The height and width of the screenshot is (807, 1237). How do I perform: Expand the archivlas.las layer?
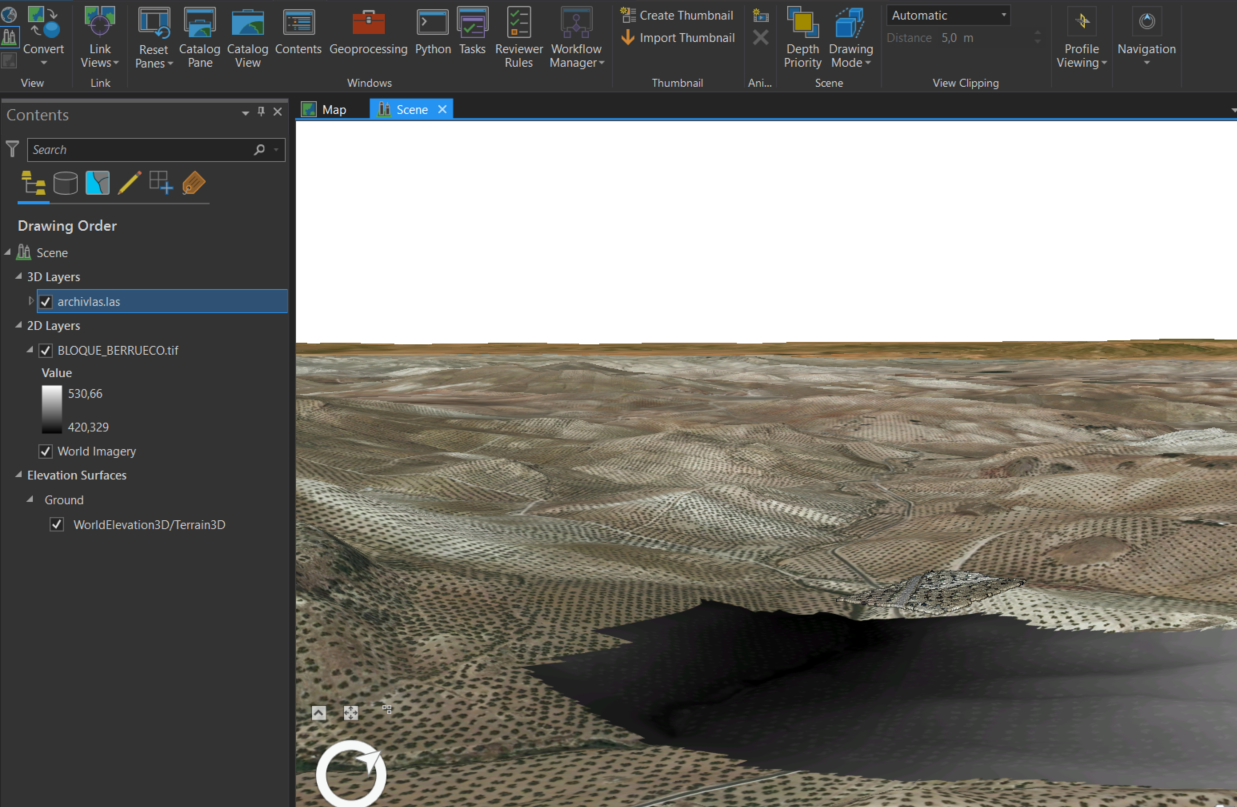pyautogui.click(x=31, y=301)
